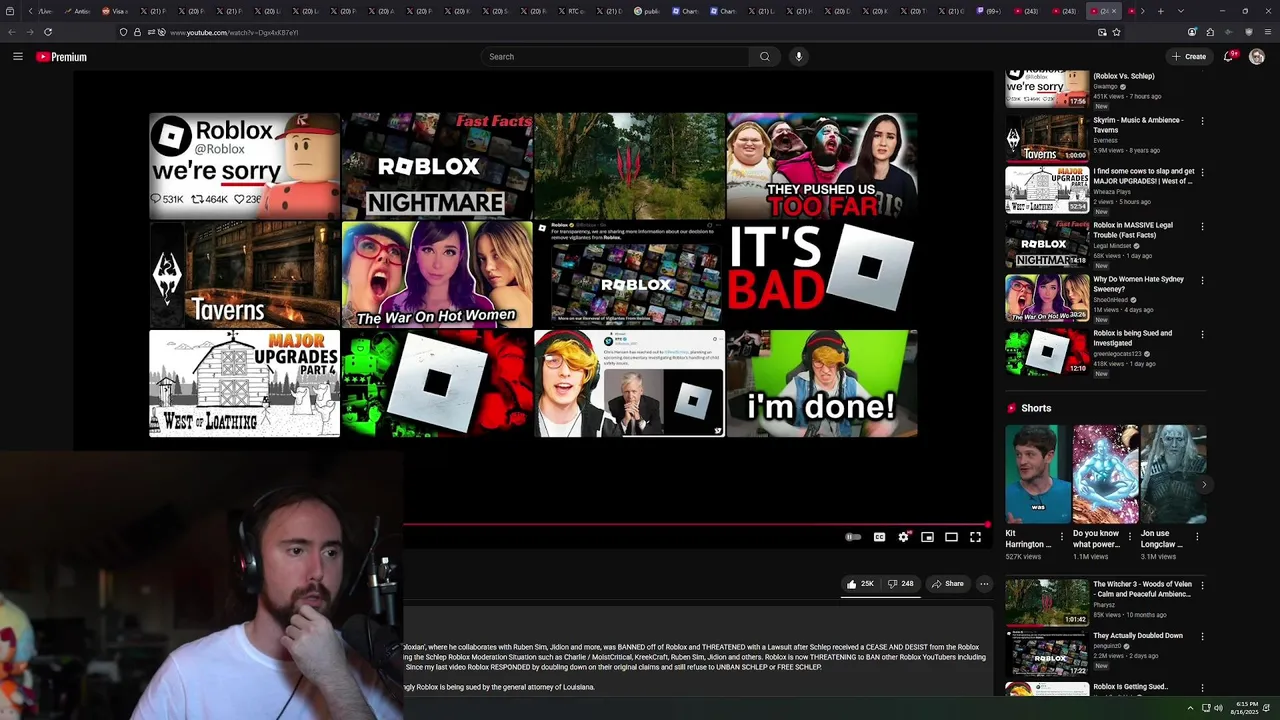Bookmark this page with the star icon

[1116, 32]
